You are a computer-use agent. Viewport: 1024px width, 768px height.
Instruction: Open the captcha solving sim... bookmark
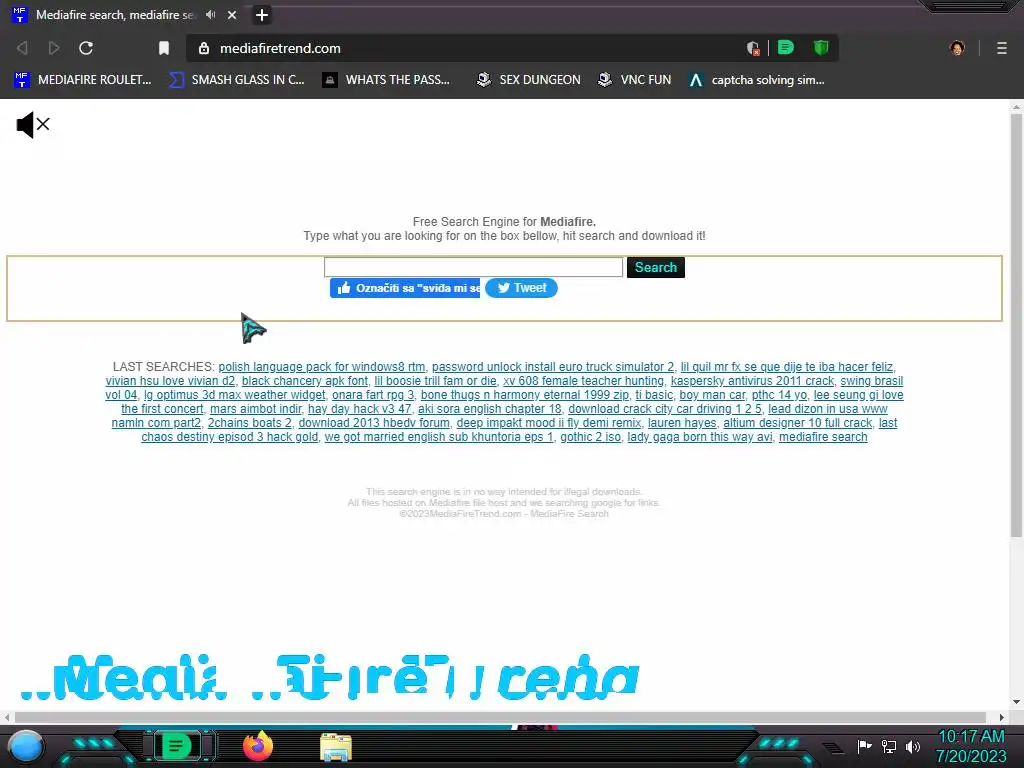click(757, 80)
